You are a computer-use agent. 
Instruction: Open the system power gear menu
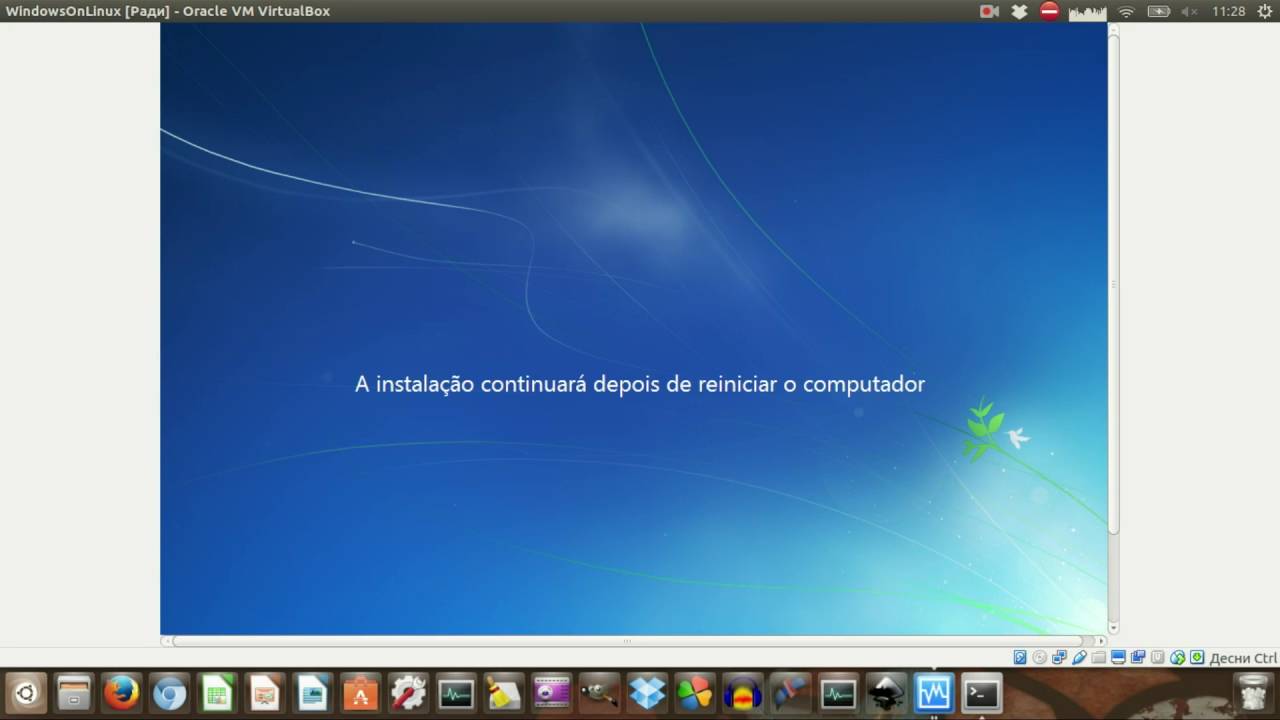pyautogui.click(x=1264, y=11)
